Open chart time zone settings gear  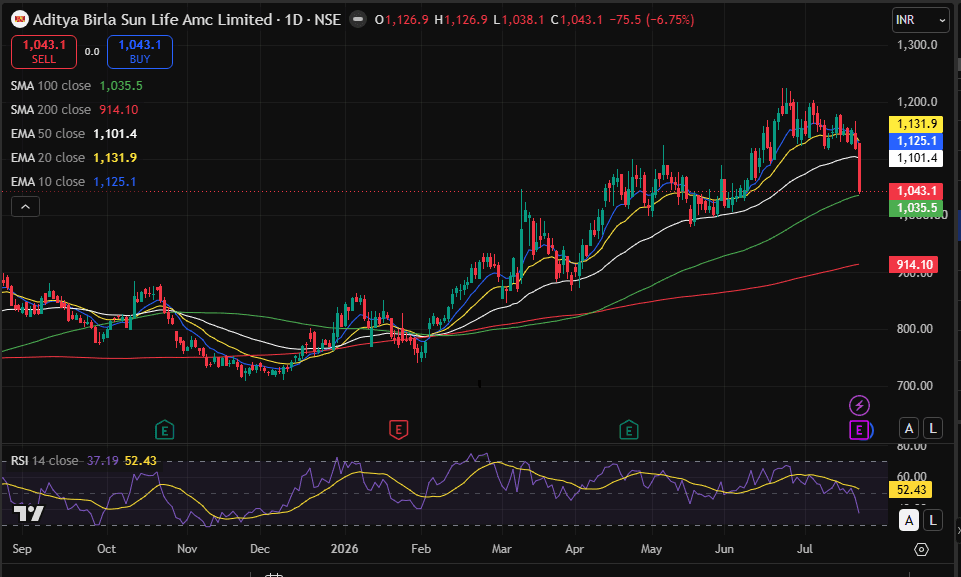click(x=921, y=549)
